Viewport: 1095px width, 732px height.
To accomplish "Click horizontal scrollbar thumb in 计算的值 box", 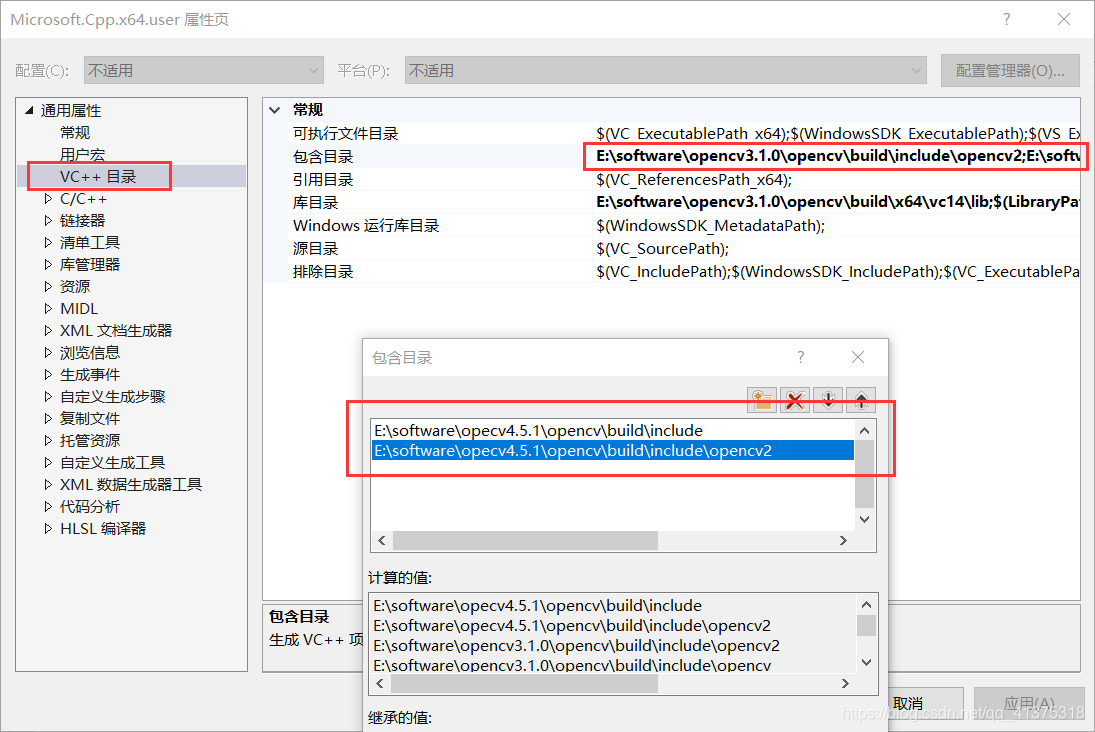I will point(524,683).
